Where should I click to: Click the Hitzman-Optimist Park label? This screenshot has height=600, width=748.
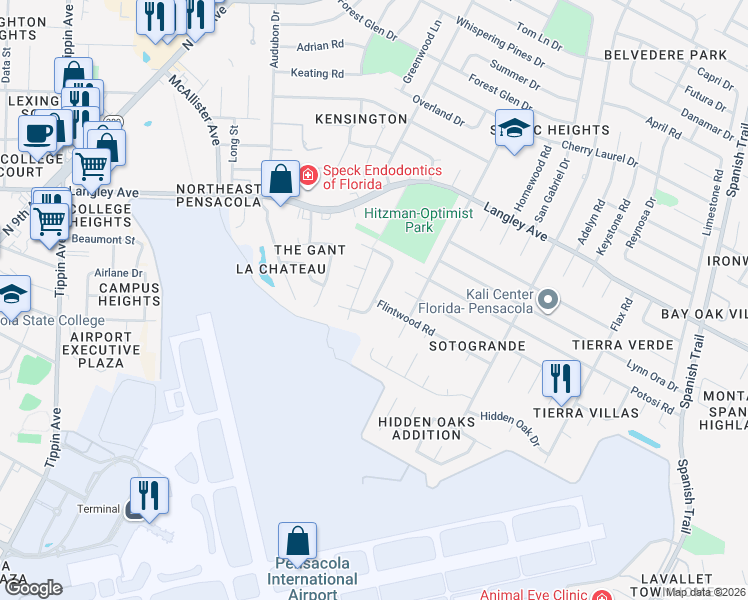[x=418, y=220]
